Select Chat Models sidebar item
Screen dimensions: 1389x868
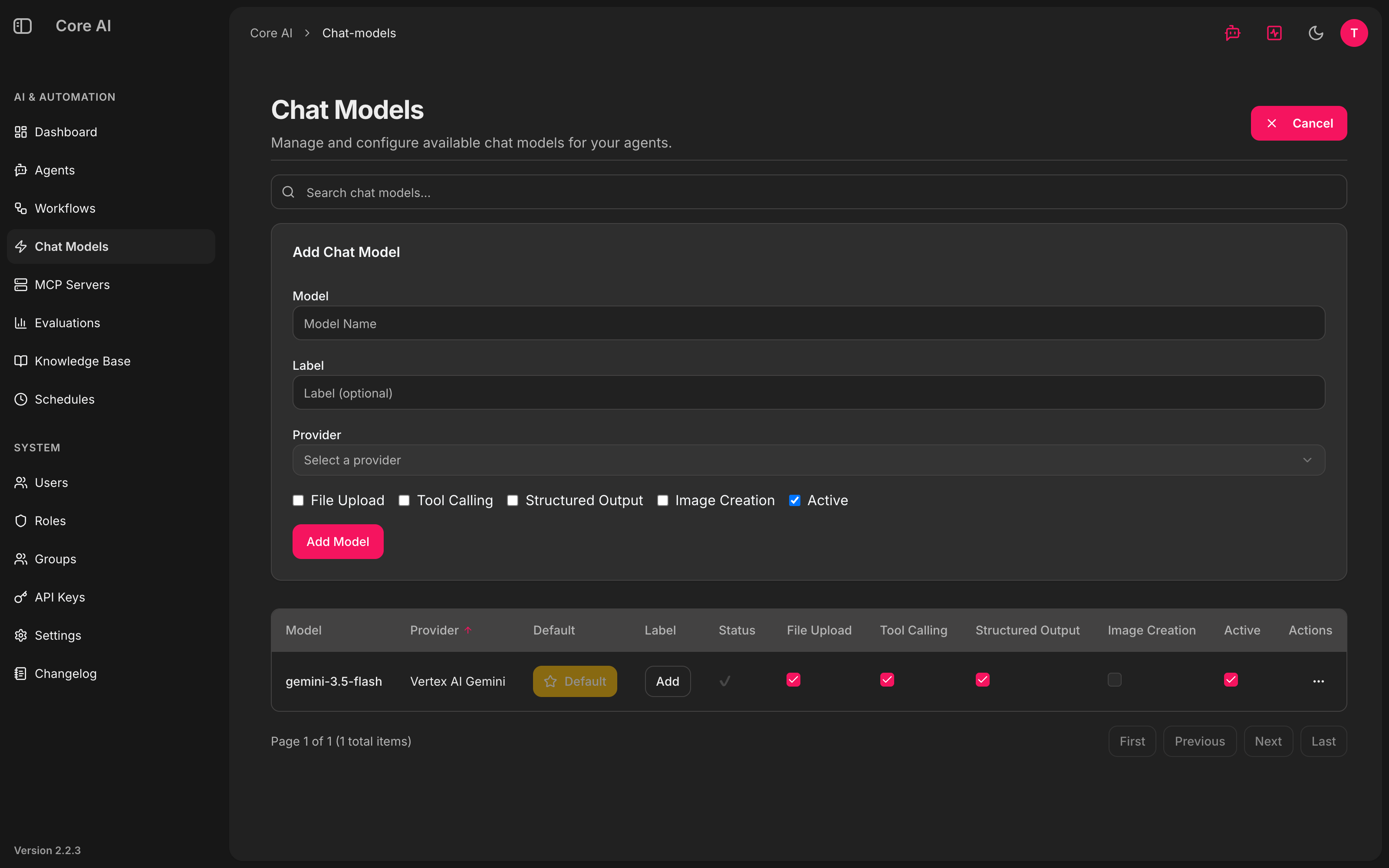point(111,246)
